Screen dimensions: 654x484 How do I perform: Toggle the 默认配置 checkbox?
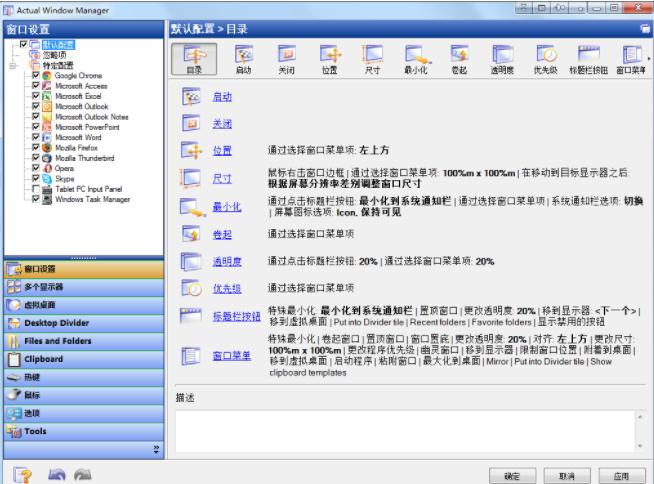23,44
